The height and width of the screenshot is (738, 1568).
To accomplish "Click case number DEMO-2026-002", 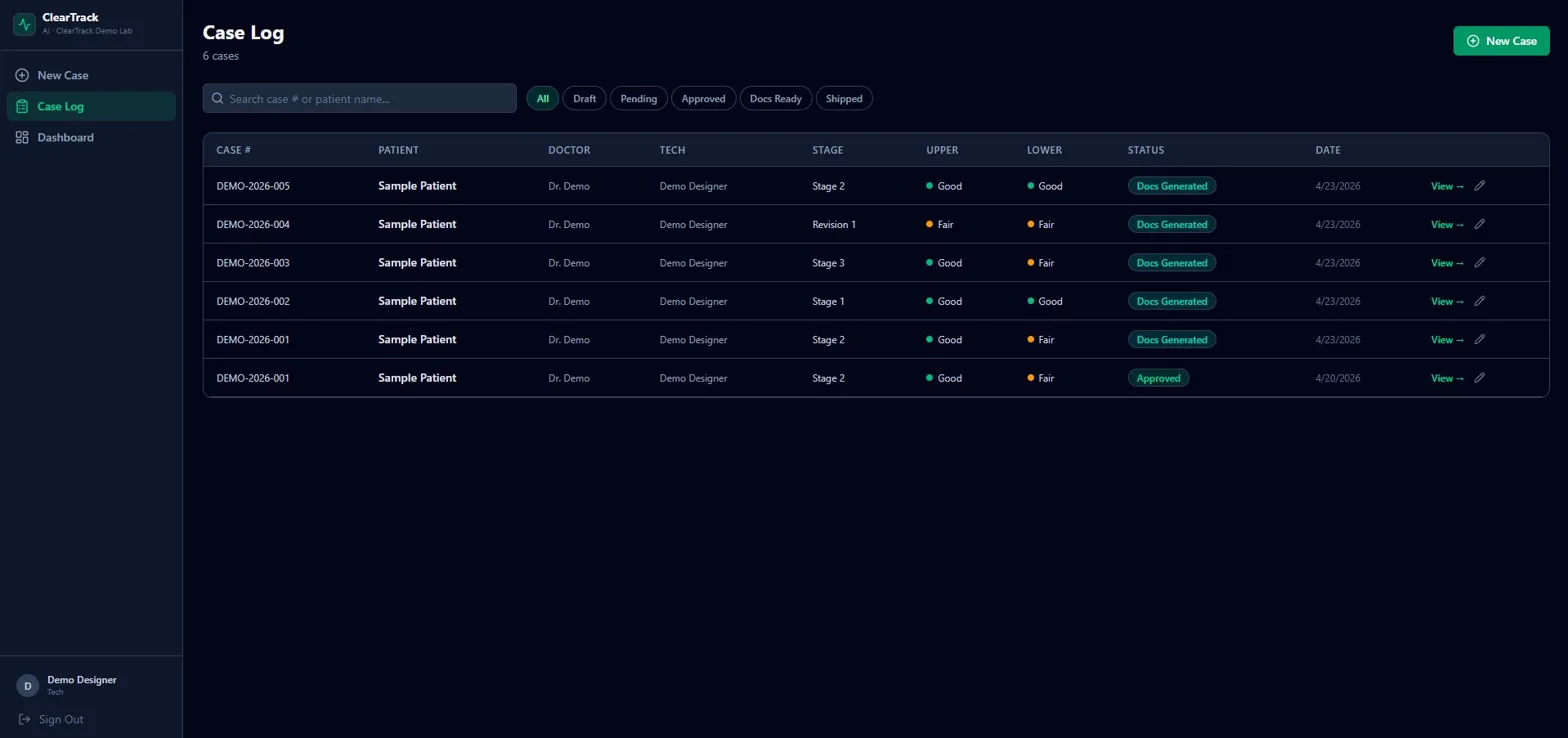I will click(x=253, y=301).
